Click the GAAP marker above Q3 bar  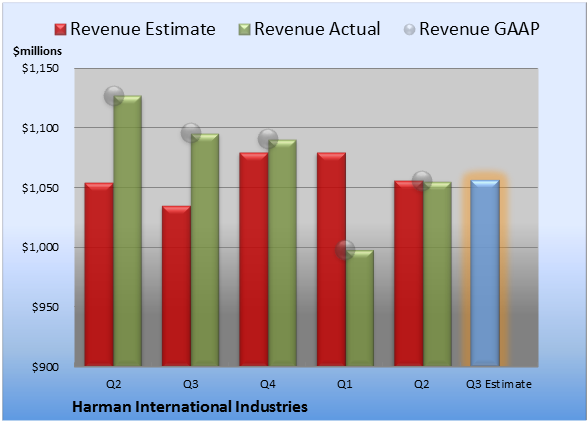pyautogui.click(x=191, y=132)
